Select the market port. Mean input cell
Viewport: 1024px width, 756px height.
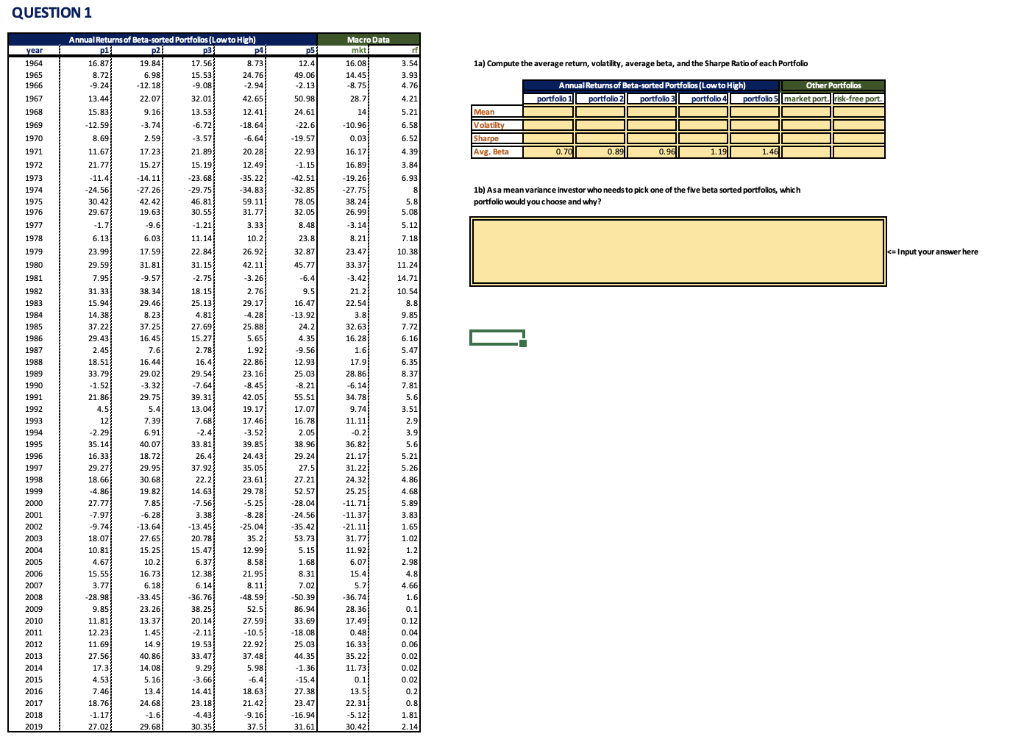coord(806,112)
